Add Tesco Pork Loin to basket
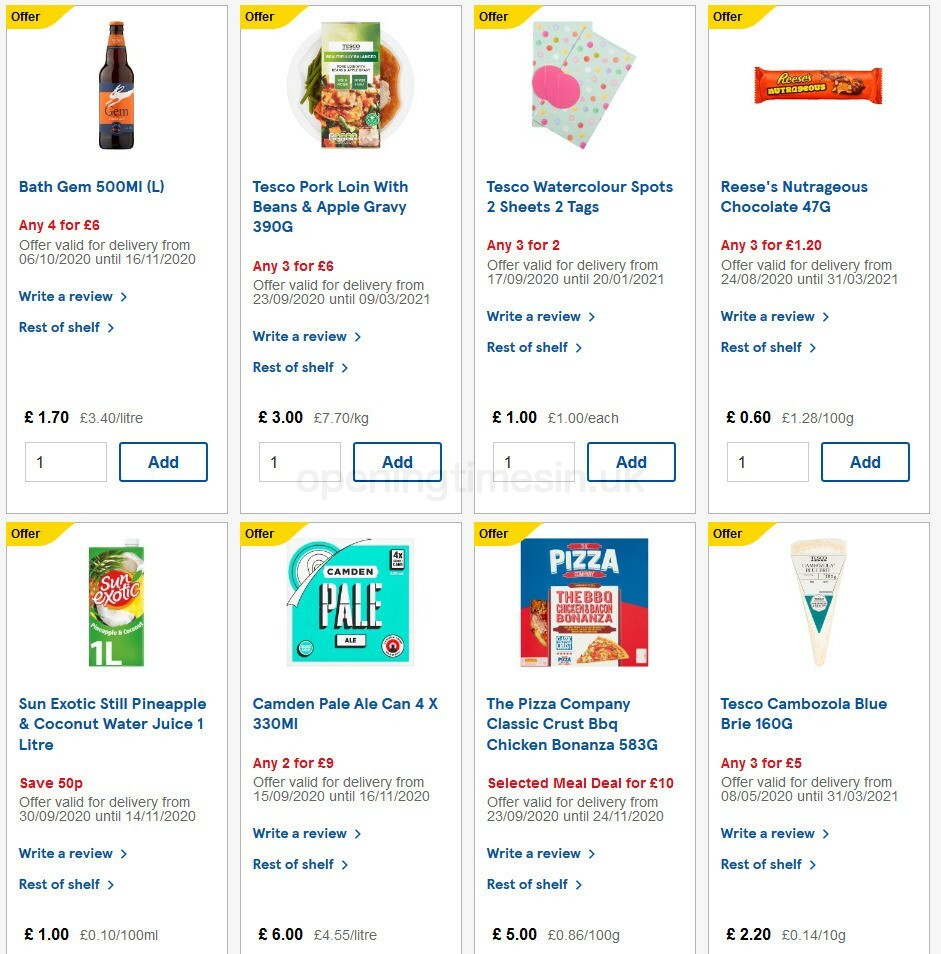 [397, 462]
